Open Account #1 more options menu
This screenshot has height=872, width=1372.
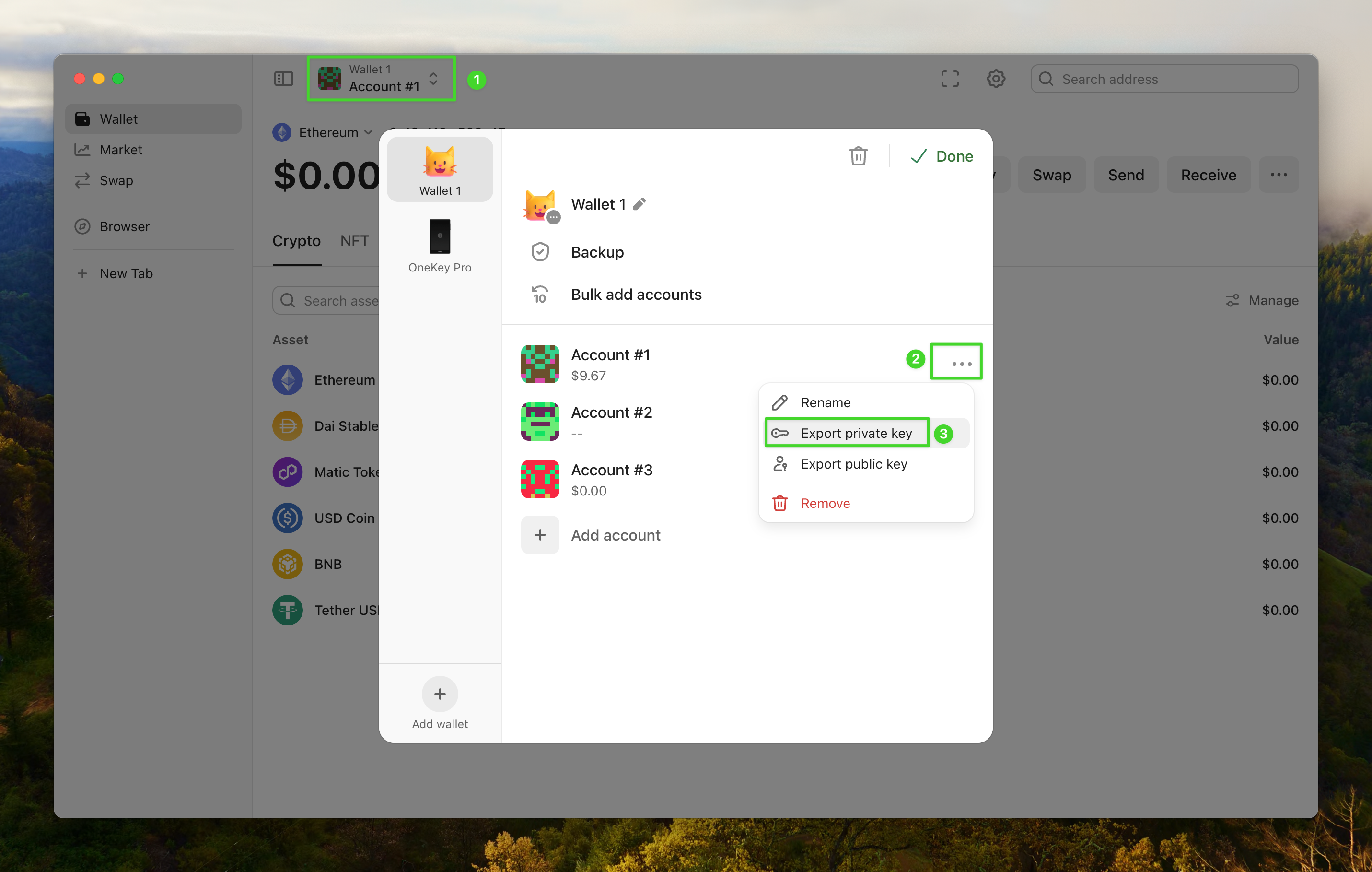coord(961,363)
